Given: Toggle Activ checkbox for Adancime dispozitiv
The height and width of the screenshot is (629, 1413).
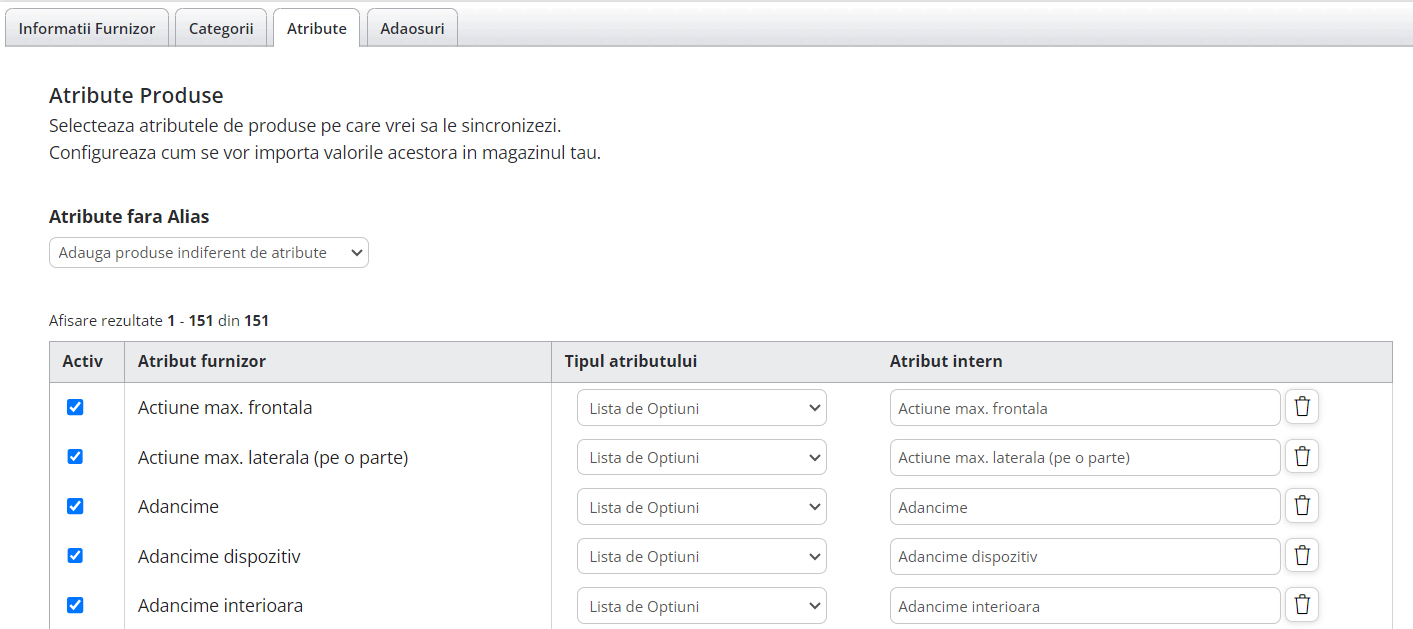Looking at the screenshot, I should pos(75,556).
